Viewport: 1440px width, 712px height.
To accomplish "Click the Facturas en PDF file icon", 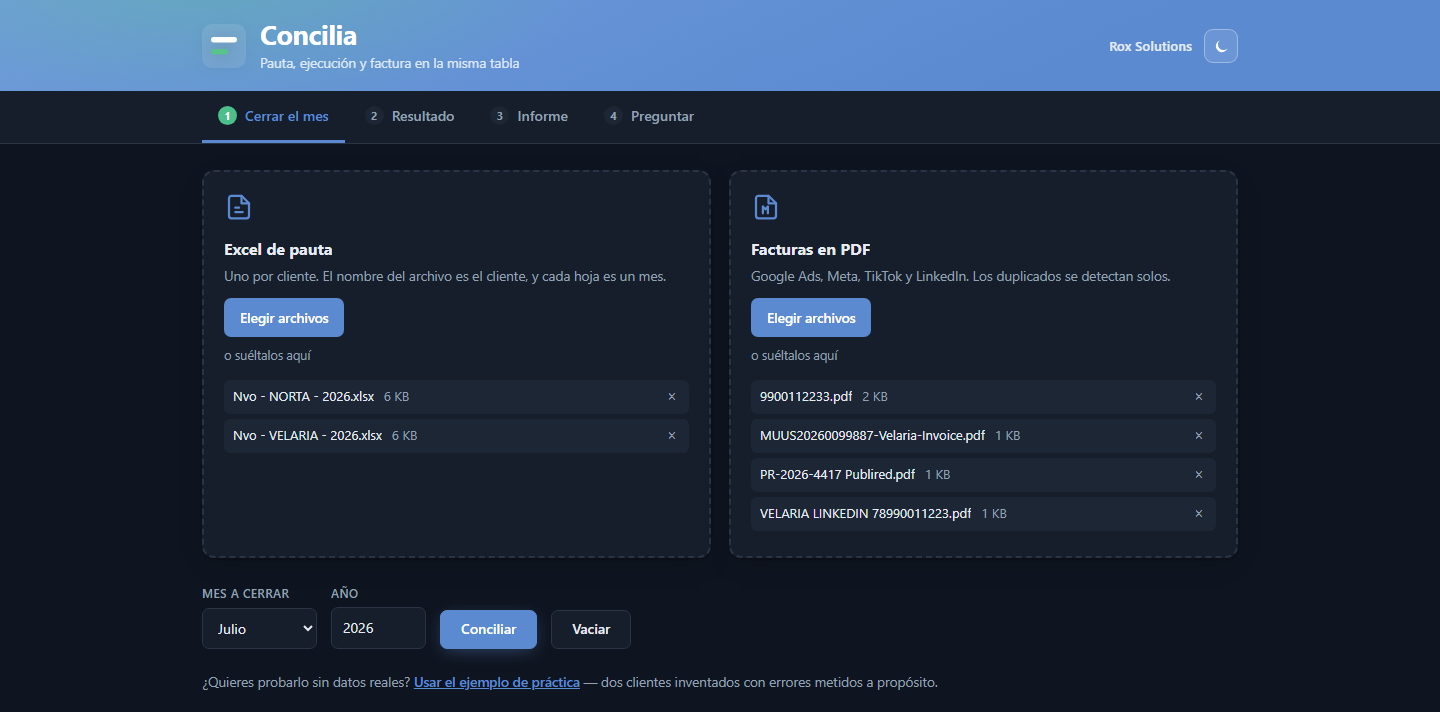I will pyautogui.click(x=765, y=207).
